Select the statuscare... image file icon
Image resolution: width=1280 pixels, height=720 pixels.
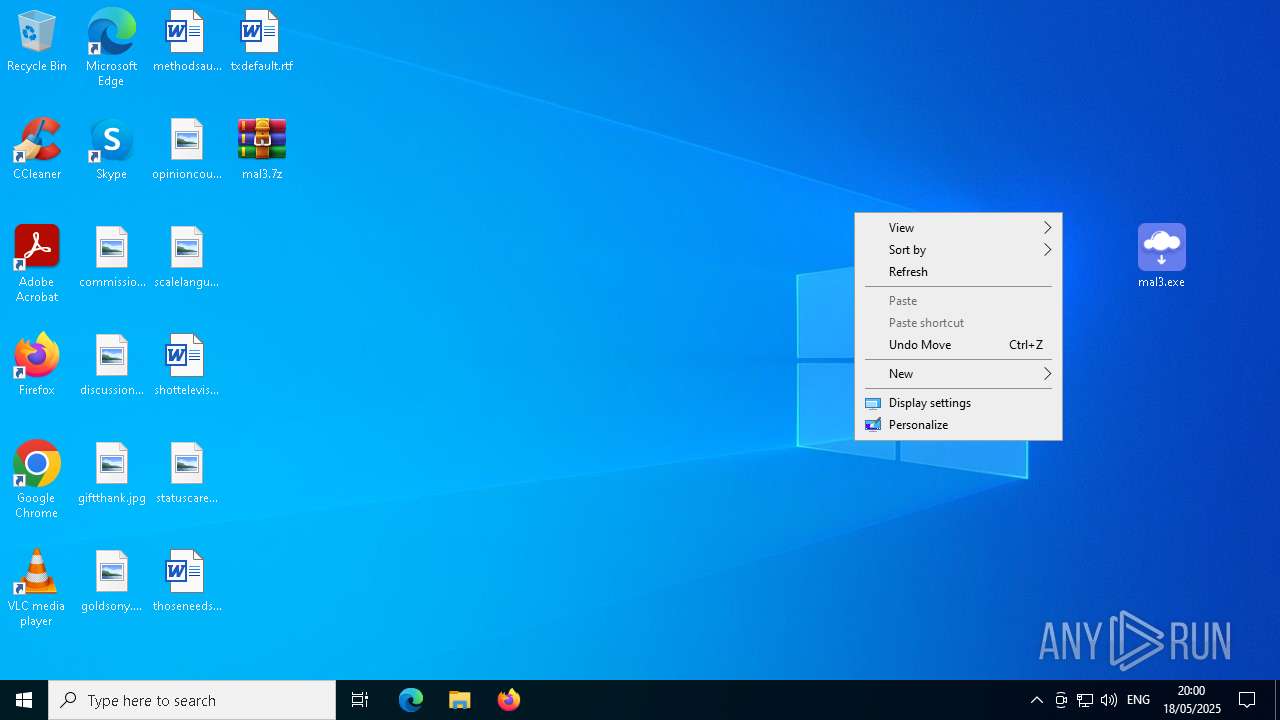(186, 474)
